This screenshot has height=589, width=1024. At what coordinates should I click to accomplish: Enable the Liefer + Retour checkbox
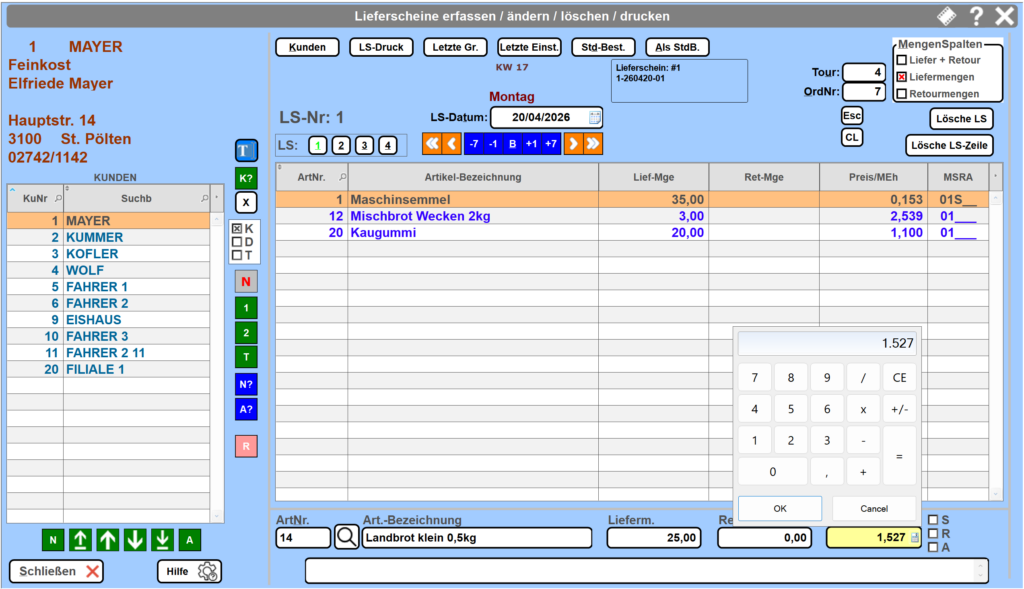(x=902, y=60)
